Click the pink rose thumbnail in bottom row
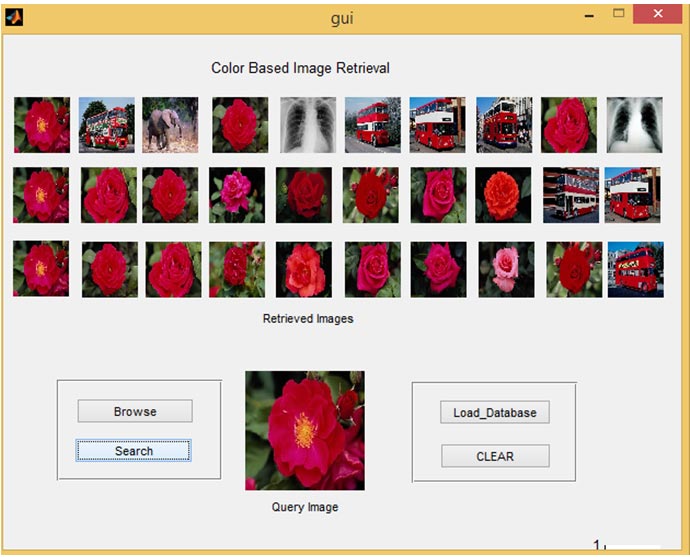This screenshot has width=690, height=557. (x=505, y=269)
